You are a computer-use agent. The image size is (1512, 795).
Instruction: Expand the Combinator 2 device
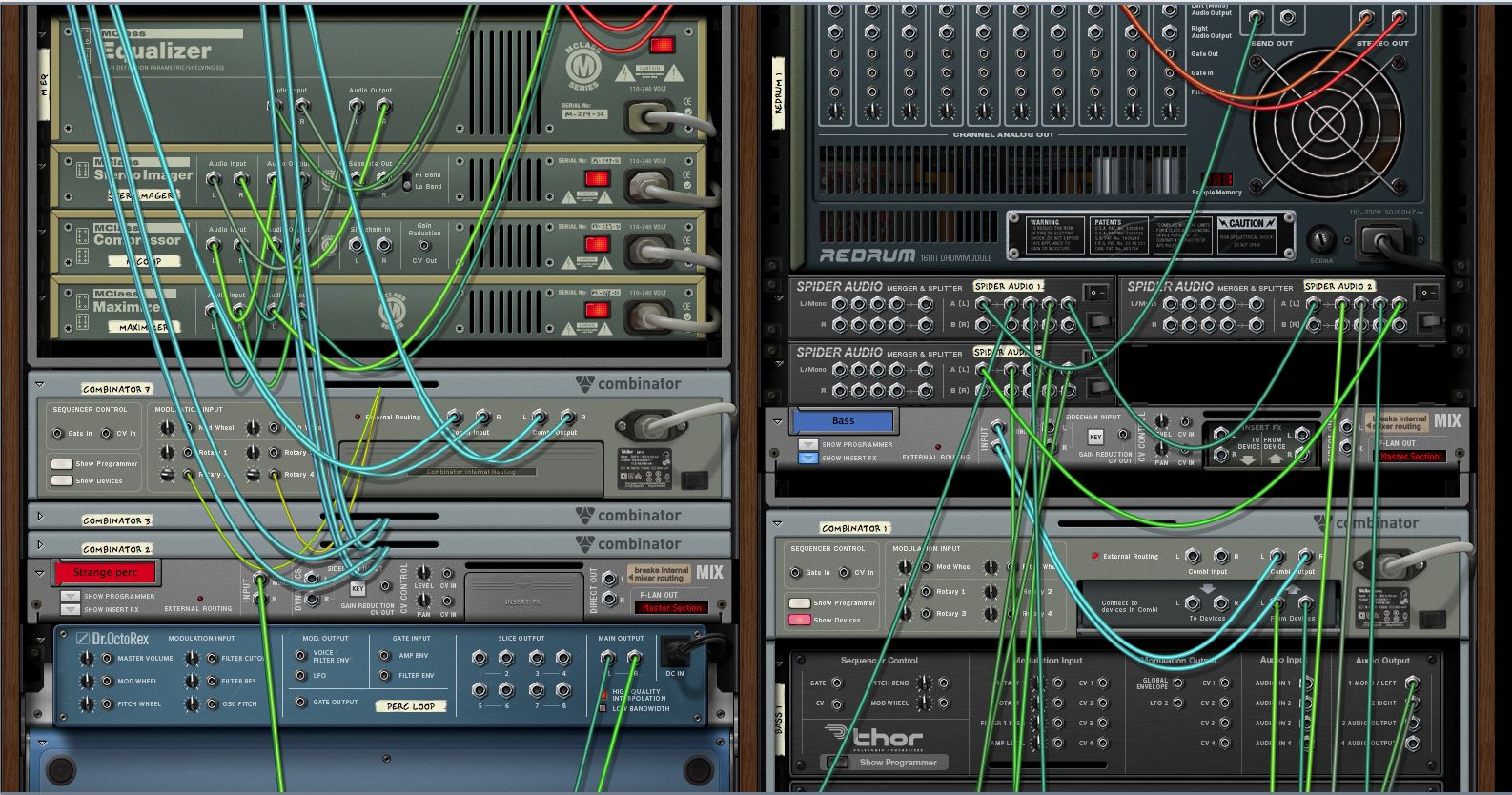[x=40, y=544]
